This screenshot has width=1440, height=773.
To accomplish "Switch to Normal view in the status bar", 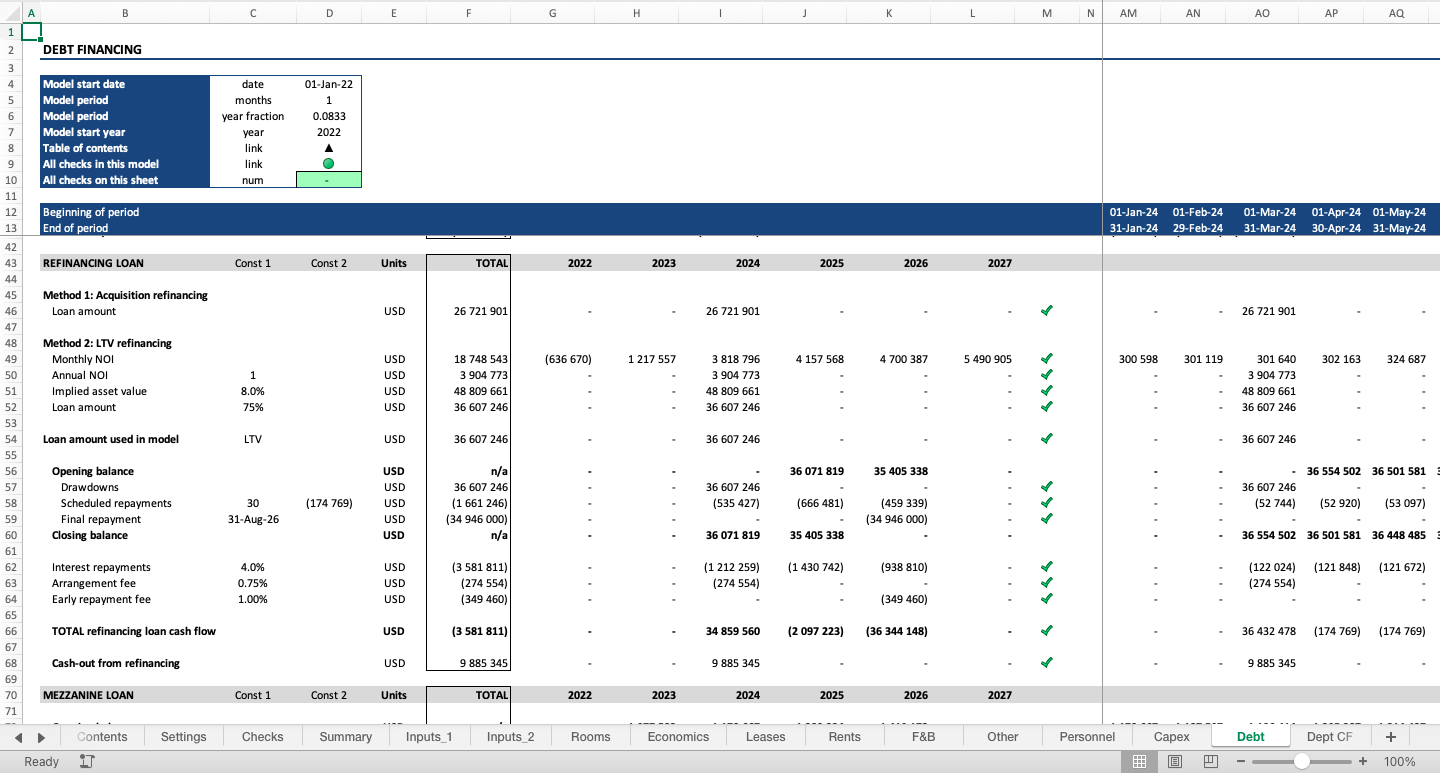I will point(1139,761).
